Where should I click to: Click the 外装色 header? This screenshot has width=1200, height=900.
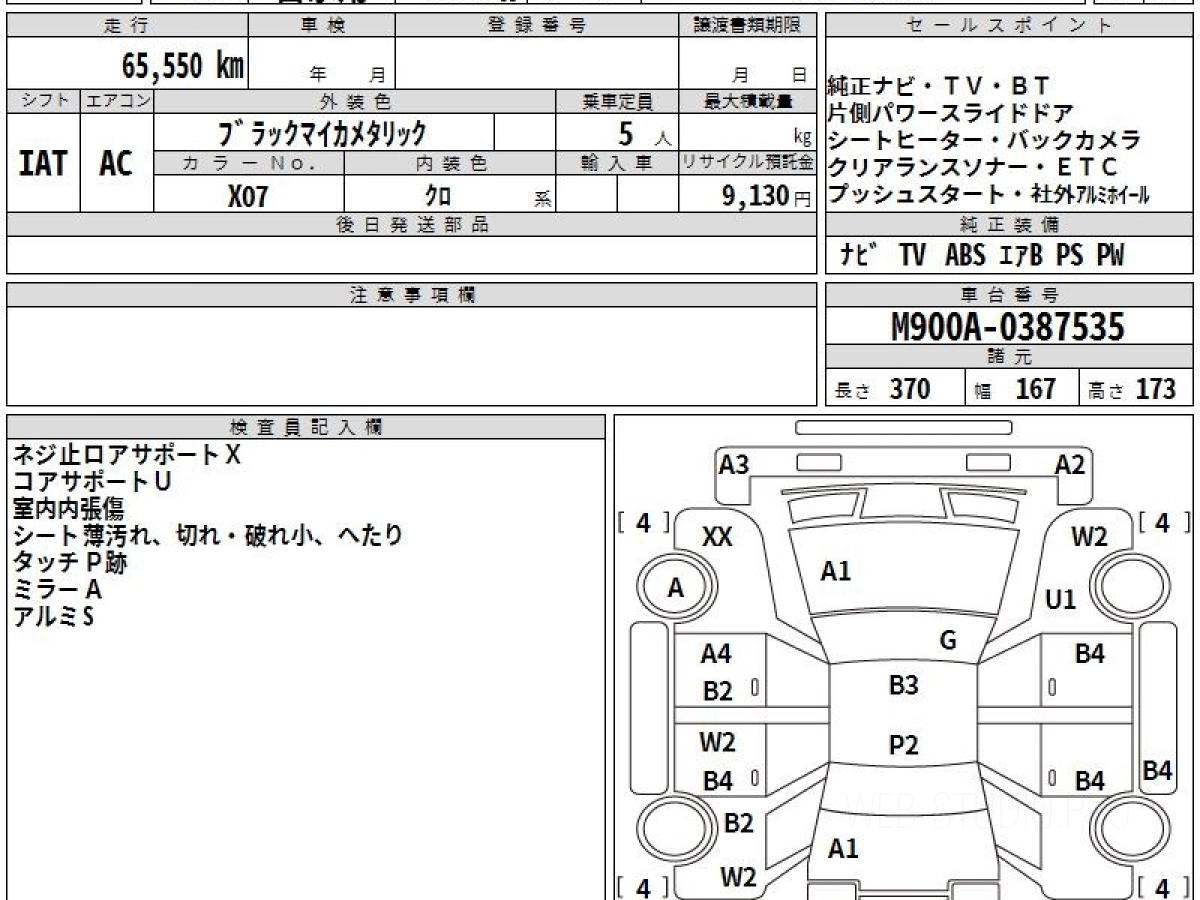point(354,101)
